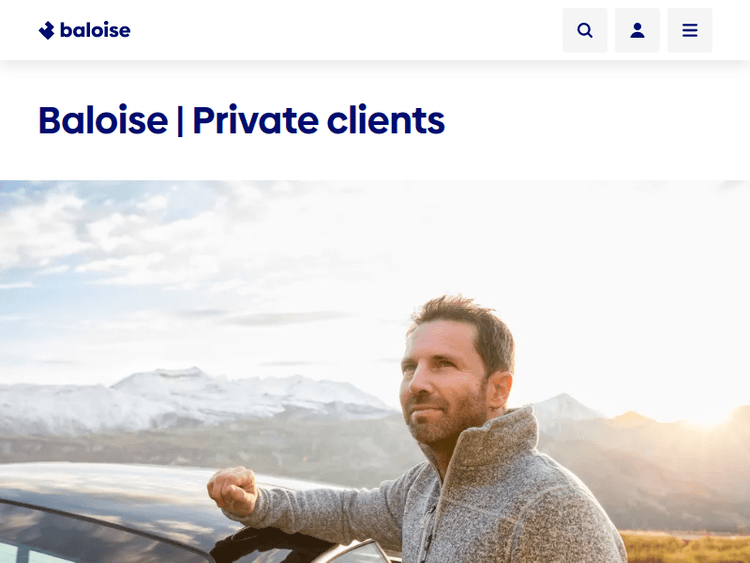
Task: Click 'Private clients' in the page heading
Action: click(x=319, y=120)
